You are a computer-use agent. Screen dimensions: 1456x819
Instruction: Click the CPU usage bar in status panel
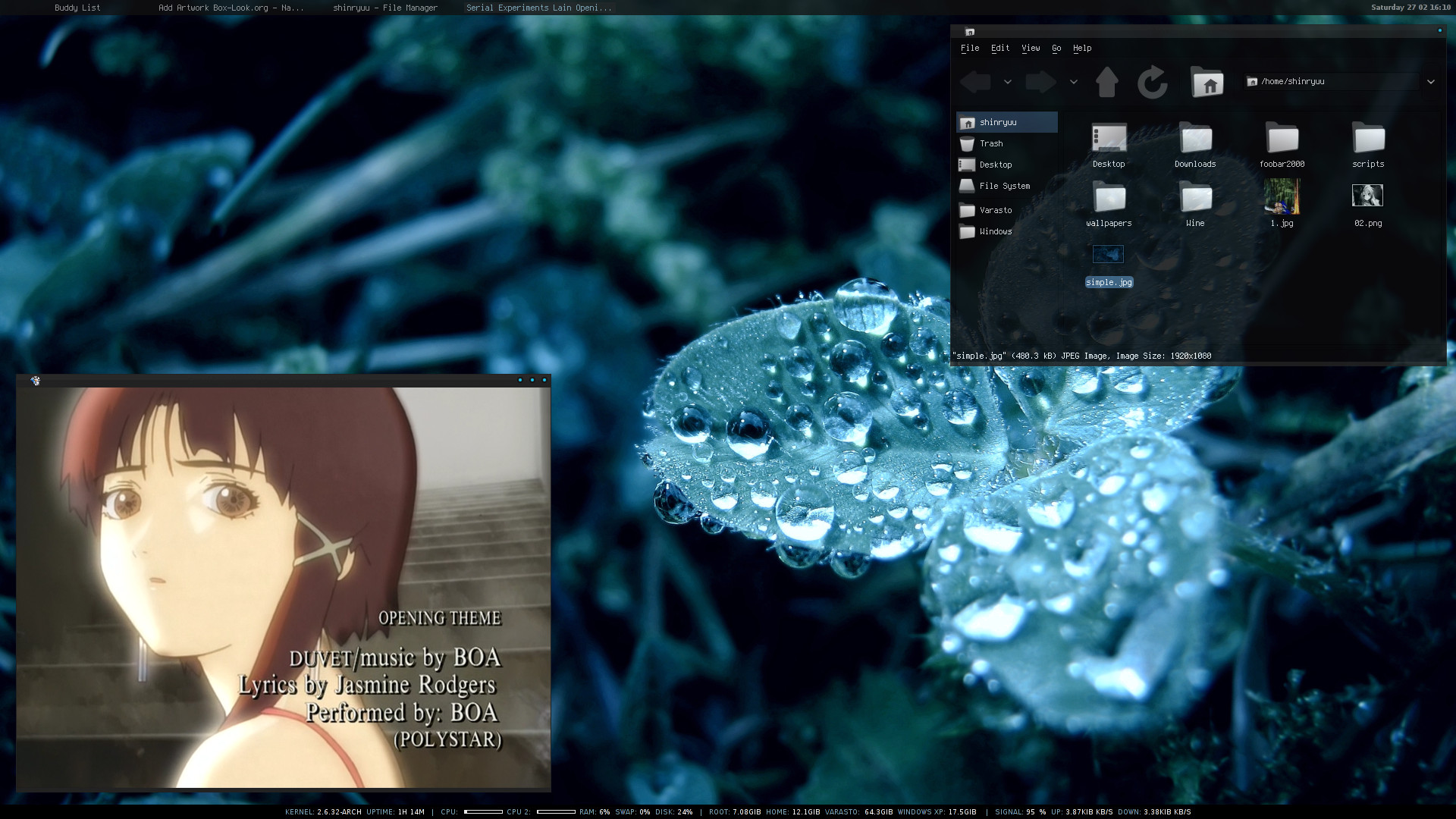tap(483, 811)
